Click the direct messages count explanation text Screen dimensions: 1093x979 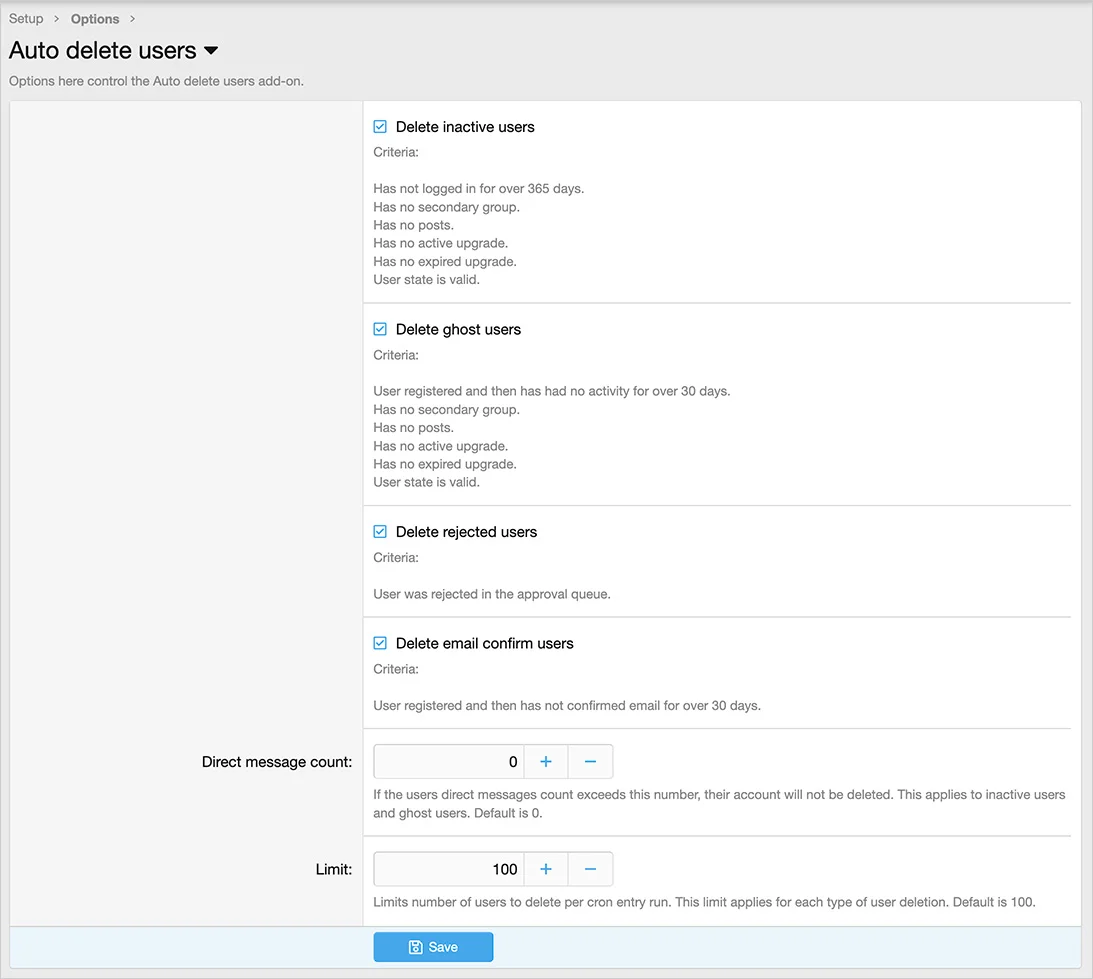coord(719,804)
